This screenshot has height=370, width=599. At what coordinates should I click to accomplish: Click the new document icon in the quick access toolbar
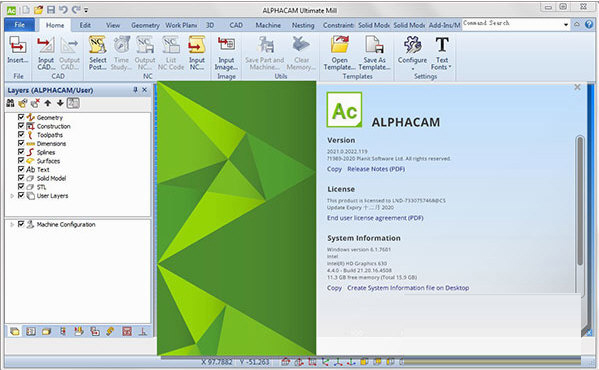point(26,10)
